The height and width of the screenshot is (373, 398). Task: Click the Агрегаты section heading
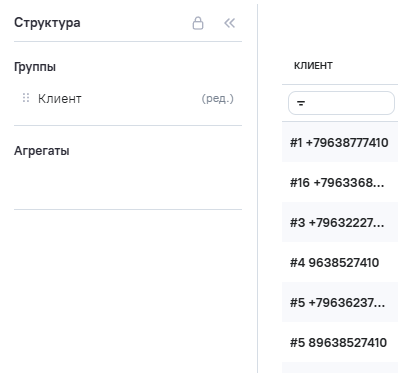[x=42, y=151]
